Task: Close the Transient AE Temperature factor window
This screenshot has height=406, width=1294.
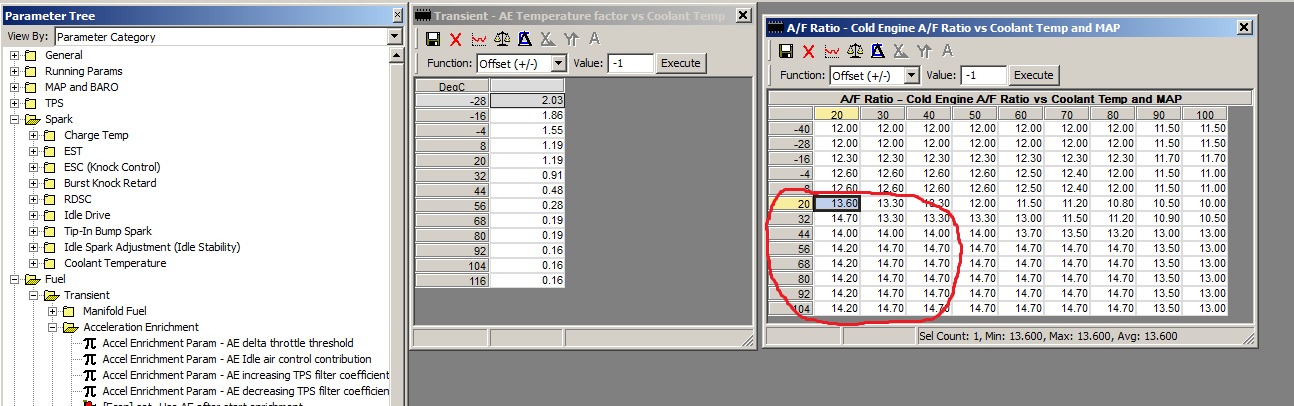Action: tap(742, 15)
